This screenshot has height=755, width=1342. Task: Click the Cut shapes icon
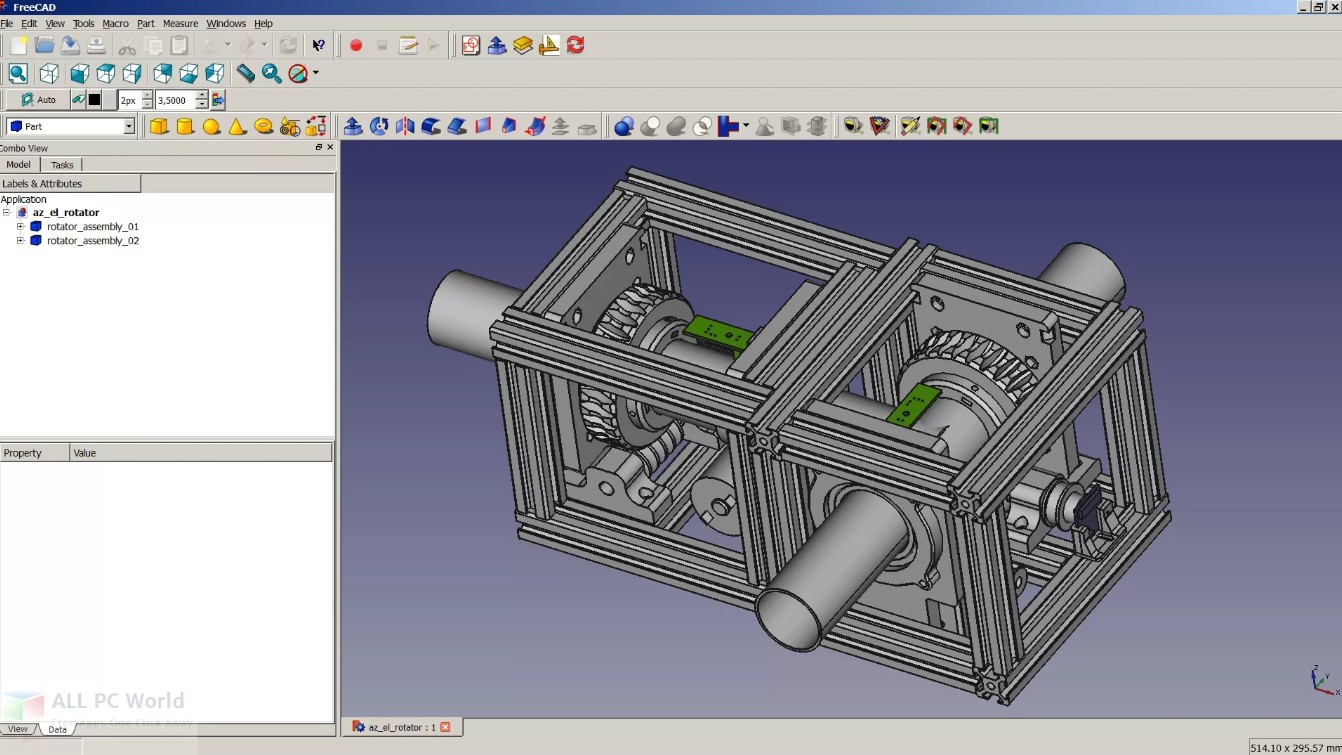650,126
